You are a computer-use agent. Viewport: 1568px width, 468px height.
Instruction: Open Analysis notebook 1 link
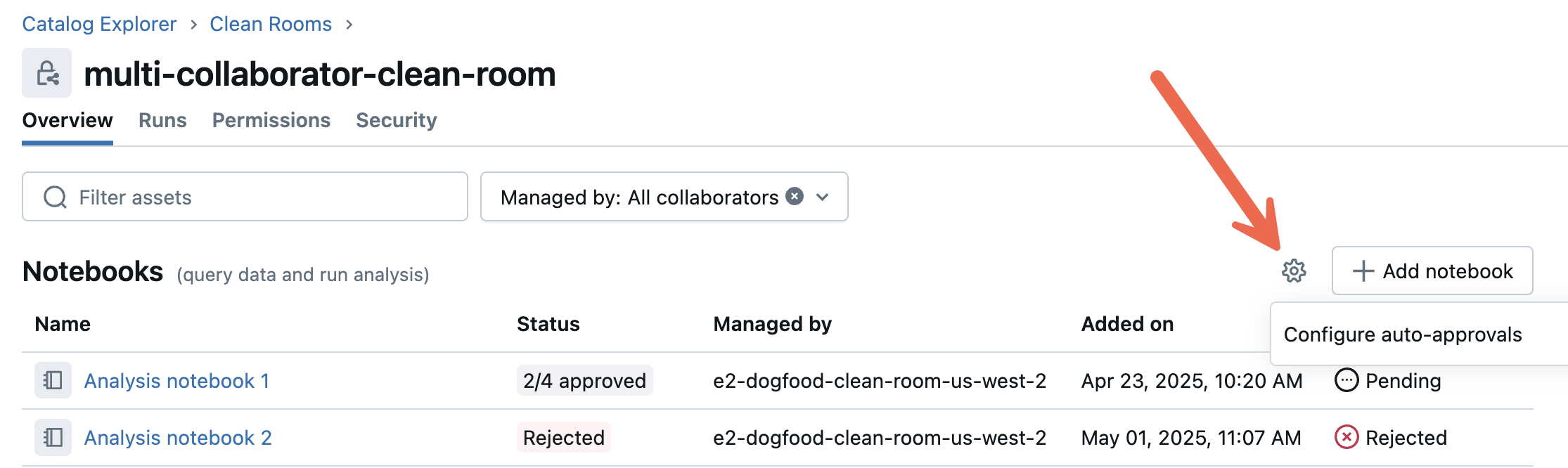click(x=176, y=381)
